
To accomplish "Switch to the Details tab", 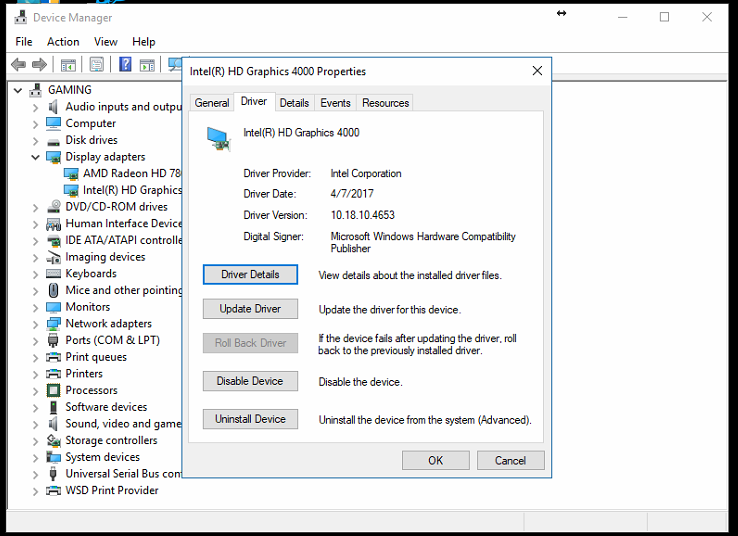I will pos(294,103).
